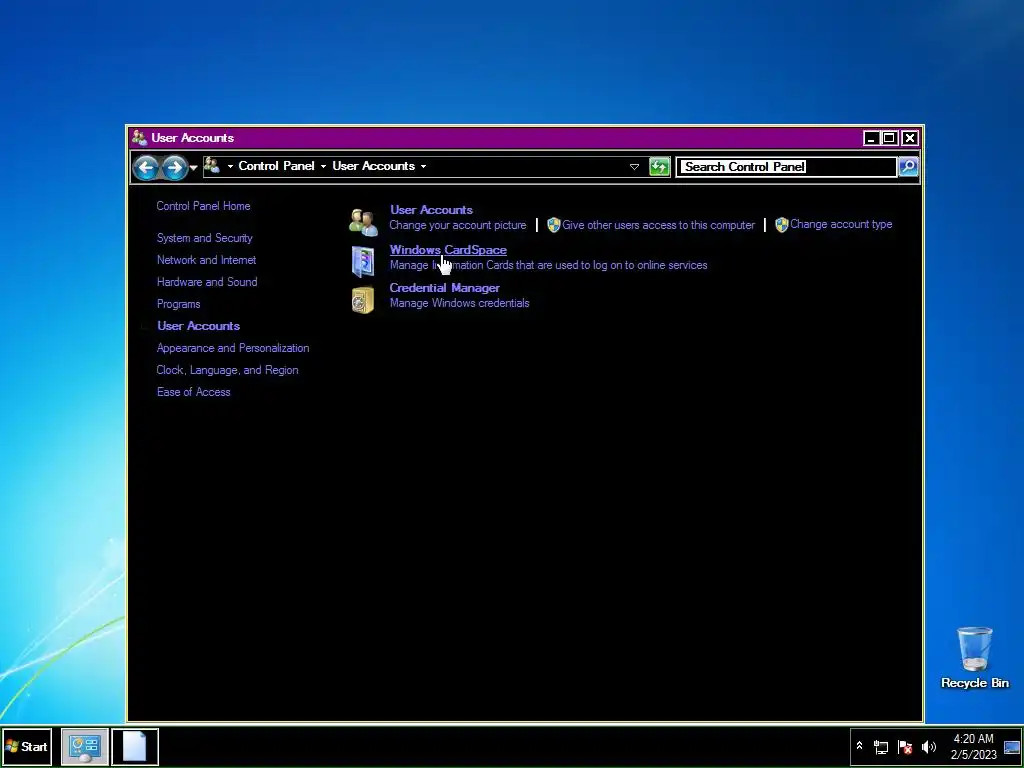
Task: Click the address bar User Accounts icon
Action: coord(212,165)
